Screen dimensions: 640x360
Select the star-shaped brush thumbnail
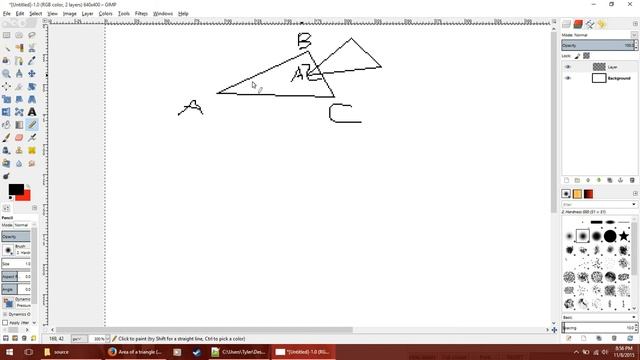(x=623, y=236)
